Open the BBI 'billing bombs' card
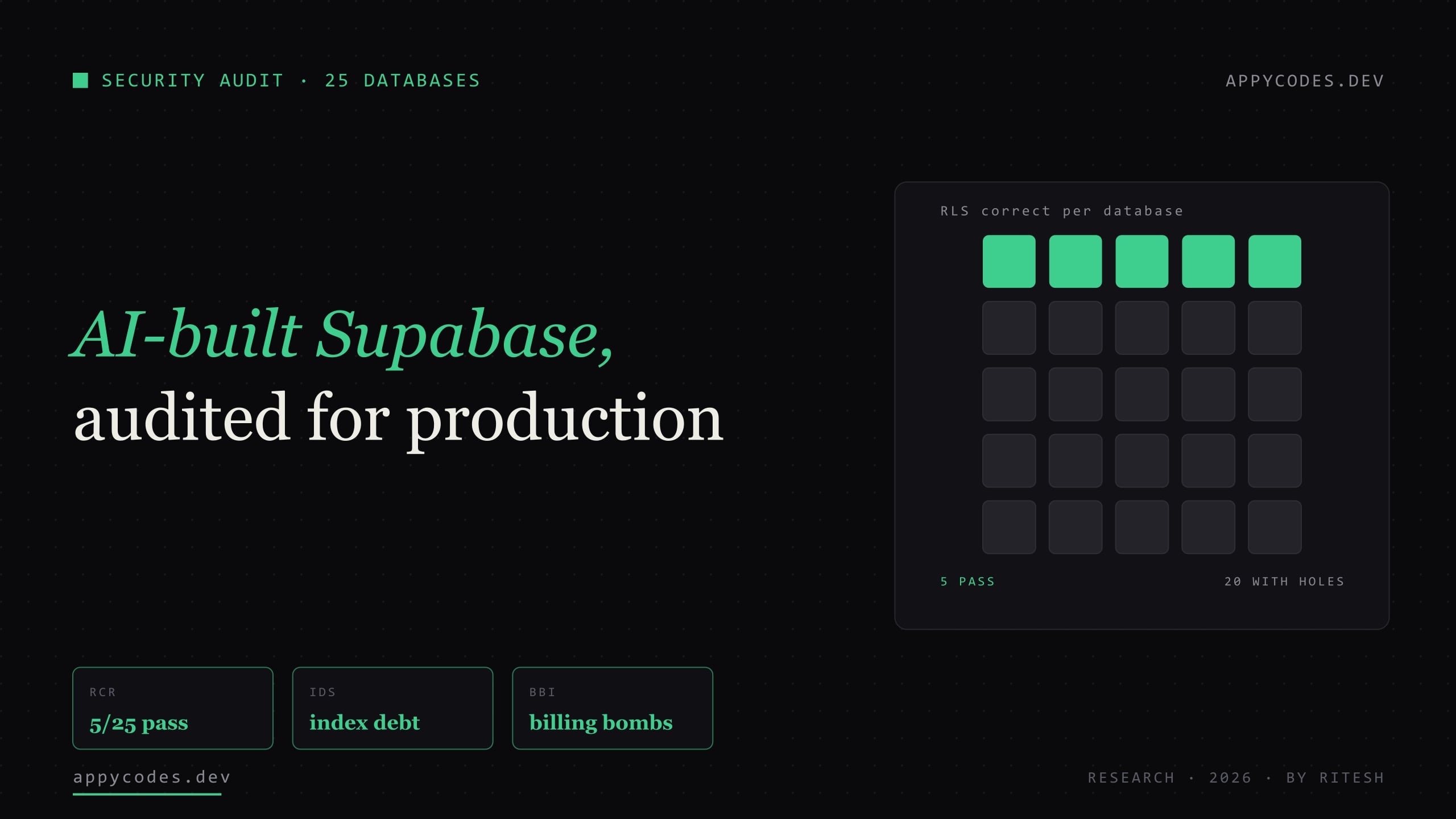 pos(613,708)
